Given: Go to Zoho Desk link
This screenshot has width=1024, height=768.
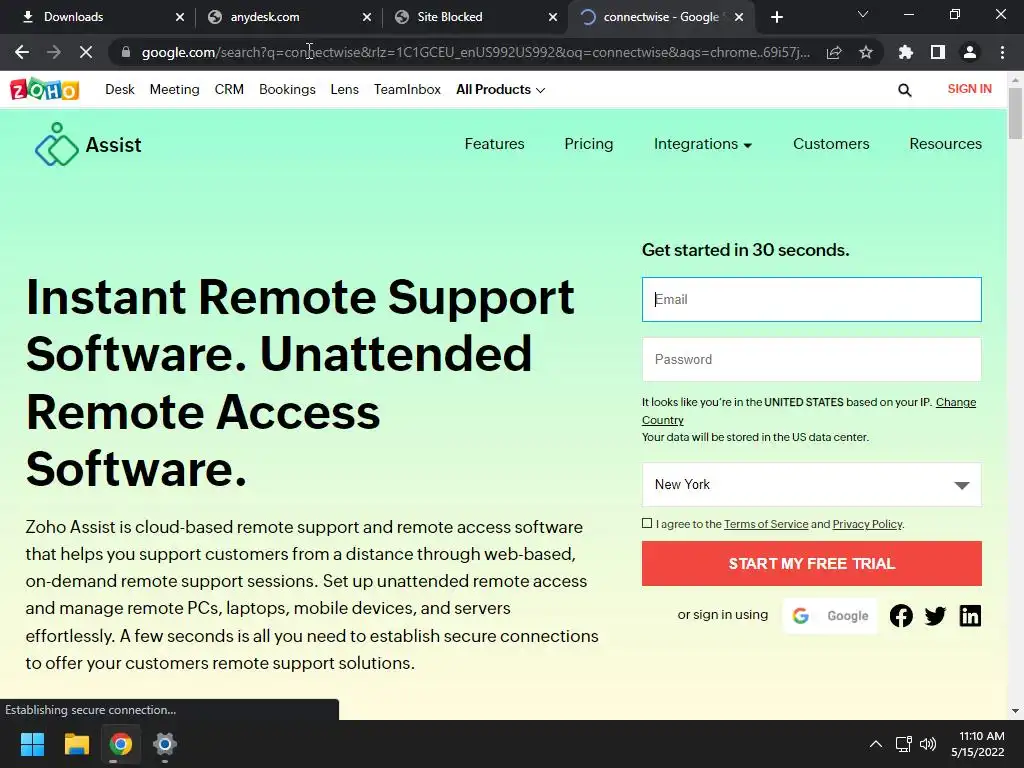Looking at the screenshot, I should point(120,89).
